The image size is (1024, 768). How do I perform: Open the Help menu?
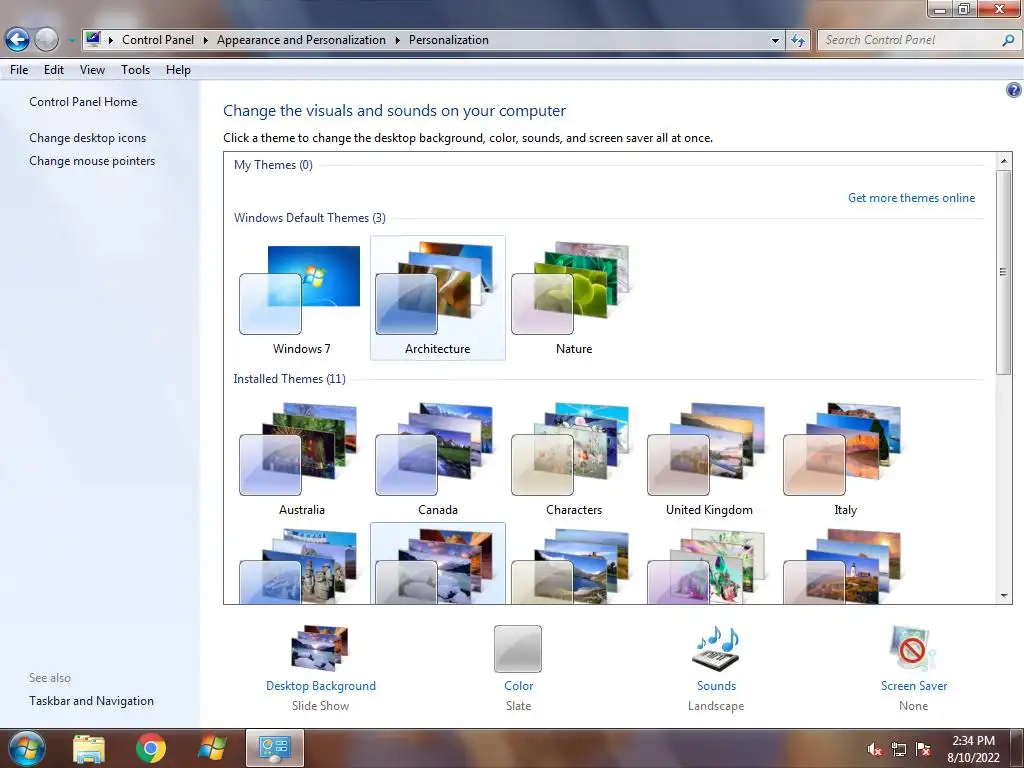click(x=178, y=70)
